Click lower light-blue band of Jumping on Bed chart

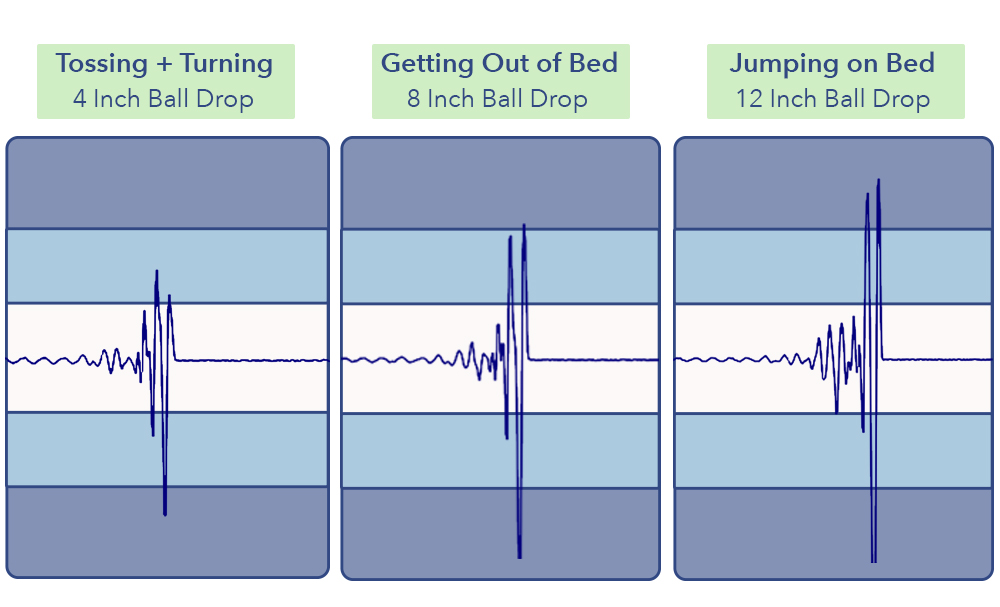(x=760, y=449)
